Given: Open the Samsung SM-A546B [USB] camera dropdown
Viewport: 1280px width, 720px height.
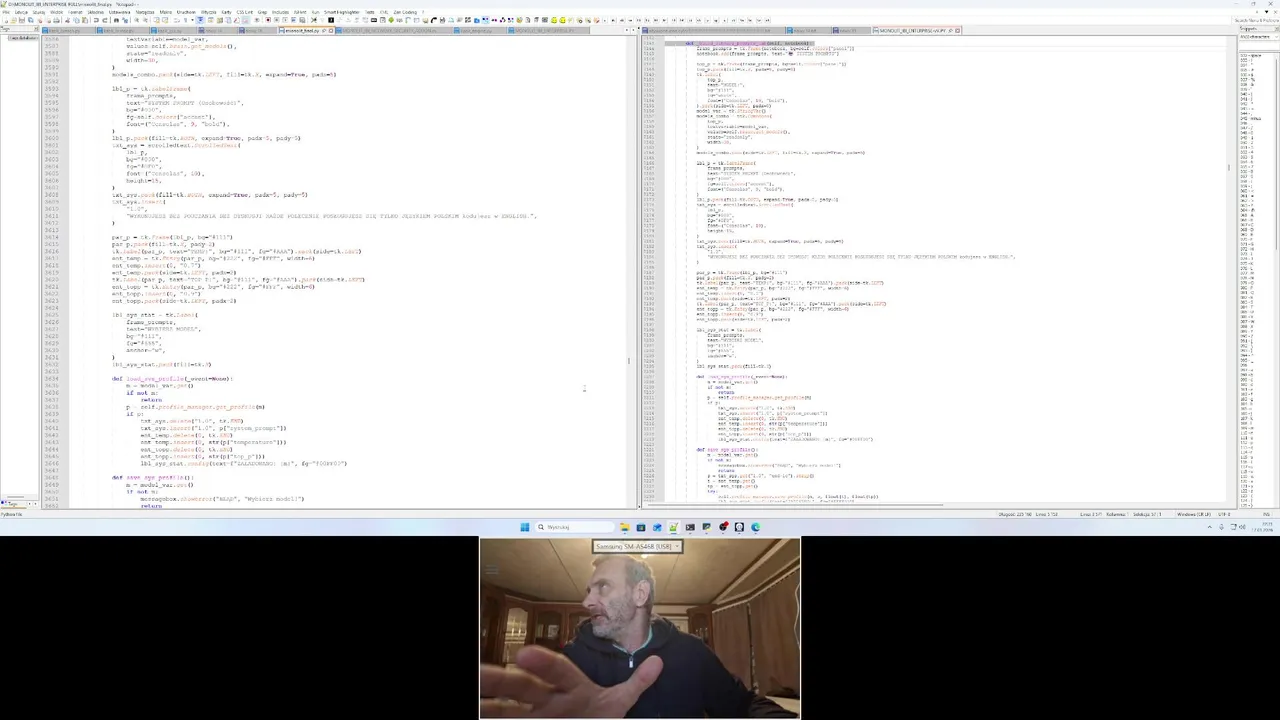Looking at the screenshot, I should point(638,546).
